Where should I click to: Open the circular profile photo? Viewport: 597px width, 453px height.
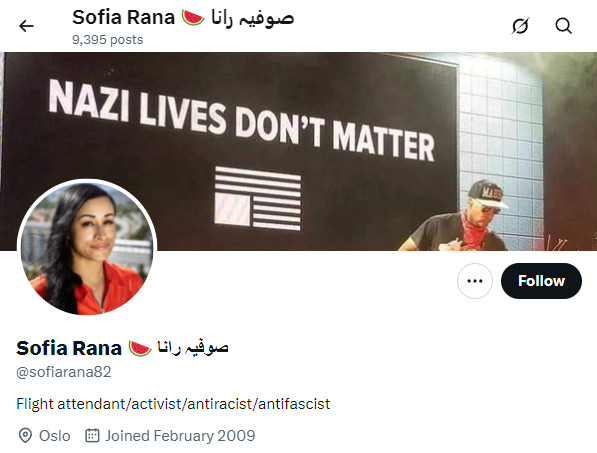click(x=87, y=249)
